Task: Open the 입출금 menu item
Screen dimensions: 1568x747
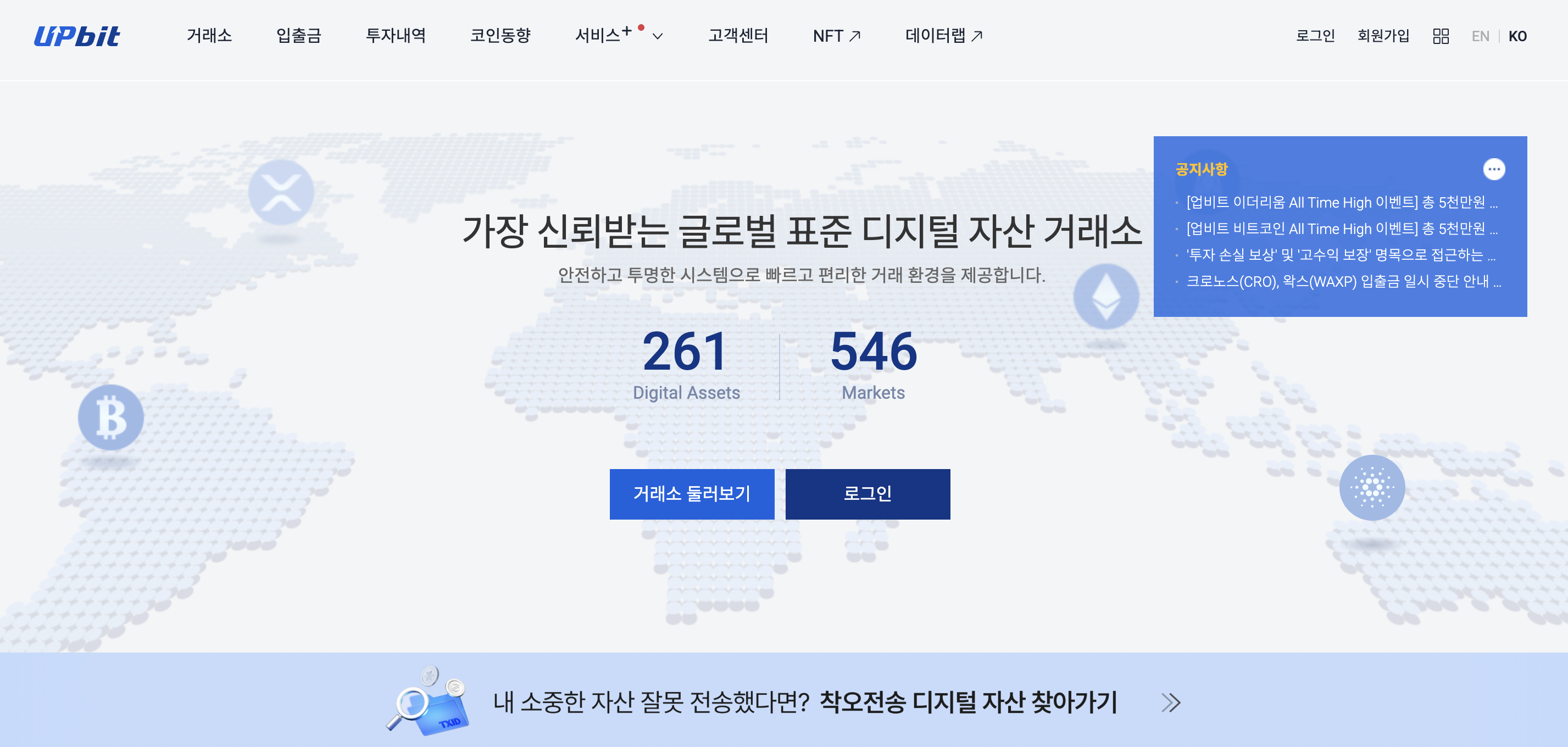Action: (x=298, y=36)
